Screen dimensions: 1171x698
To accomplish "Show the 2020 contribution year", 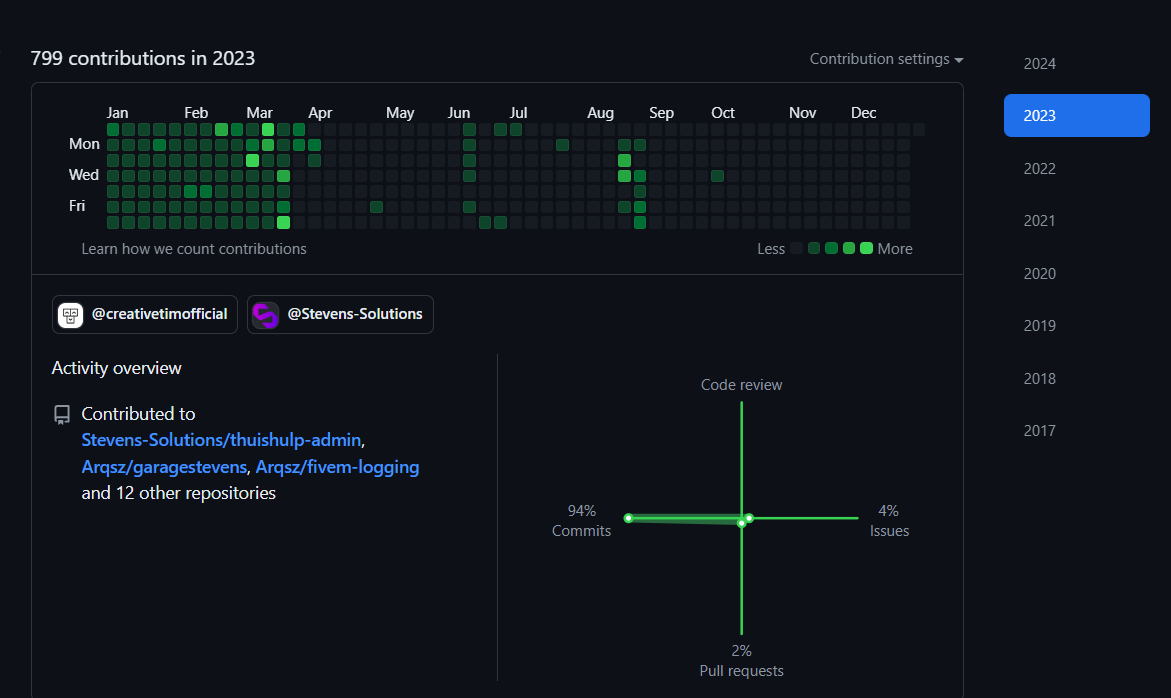I will [1039, 274].
